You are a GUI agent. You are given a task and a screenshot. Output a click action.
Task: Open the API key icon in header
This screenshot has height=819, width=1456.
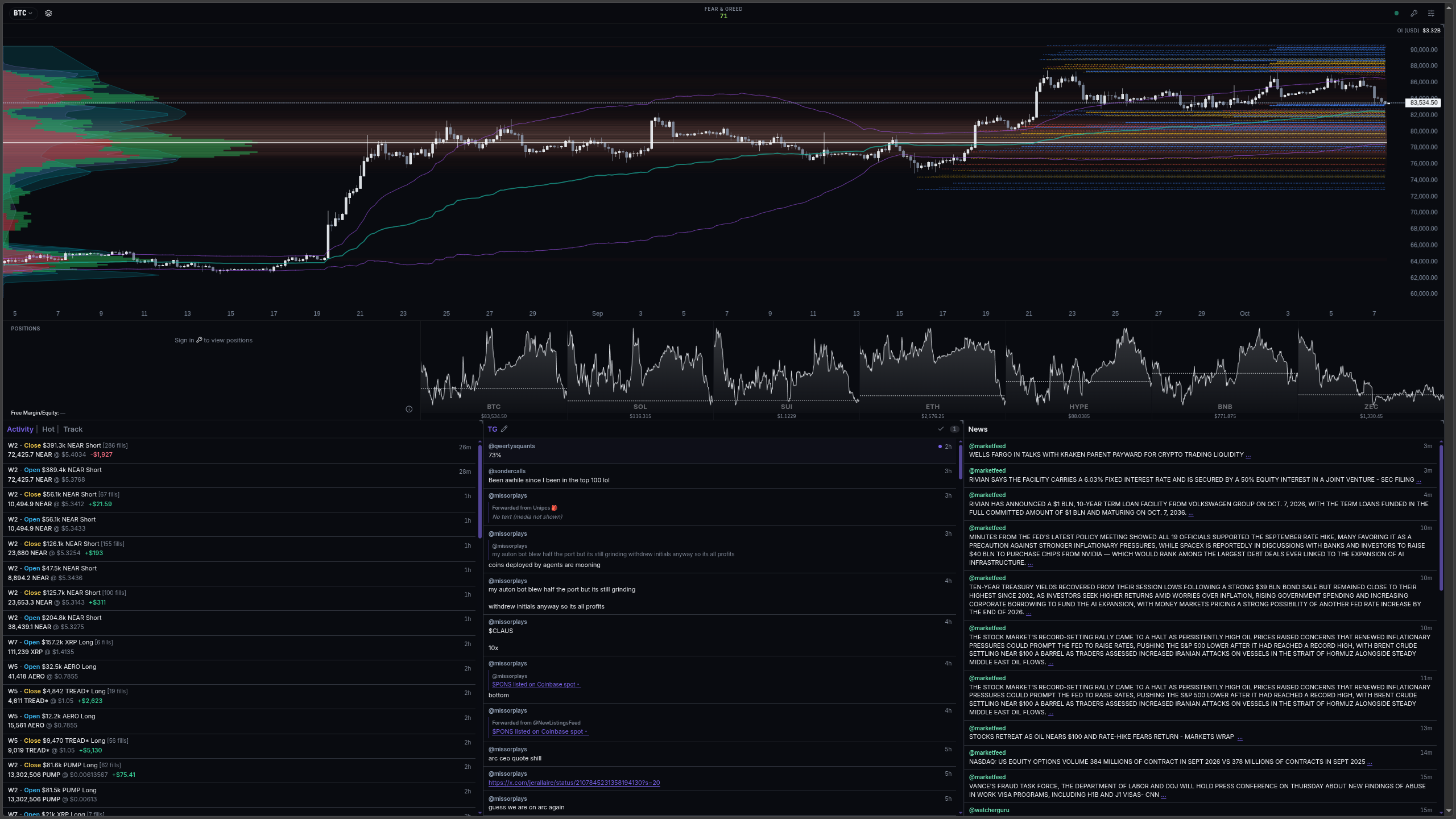1414,13
